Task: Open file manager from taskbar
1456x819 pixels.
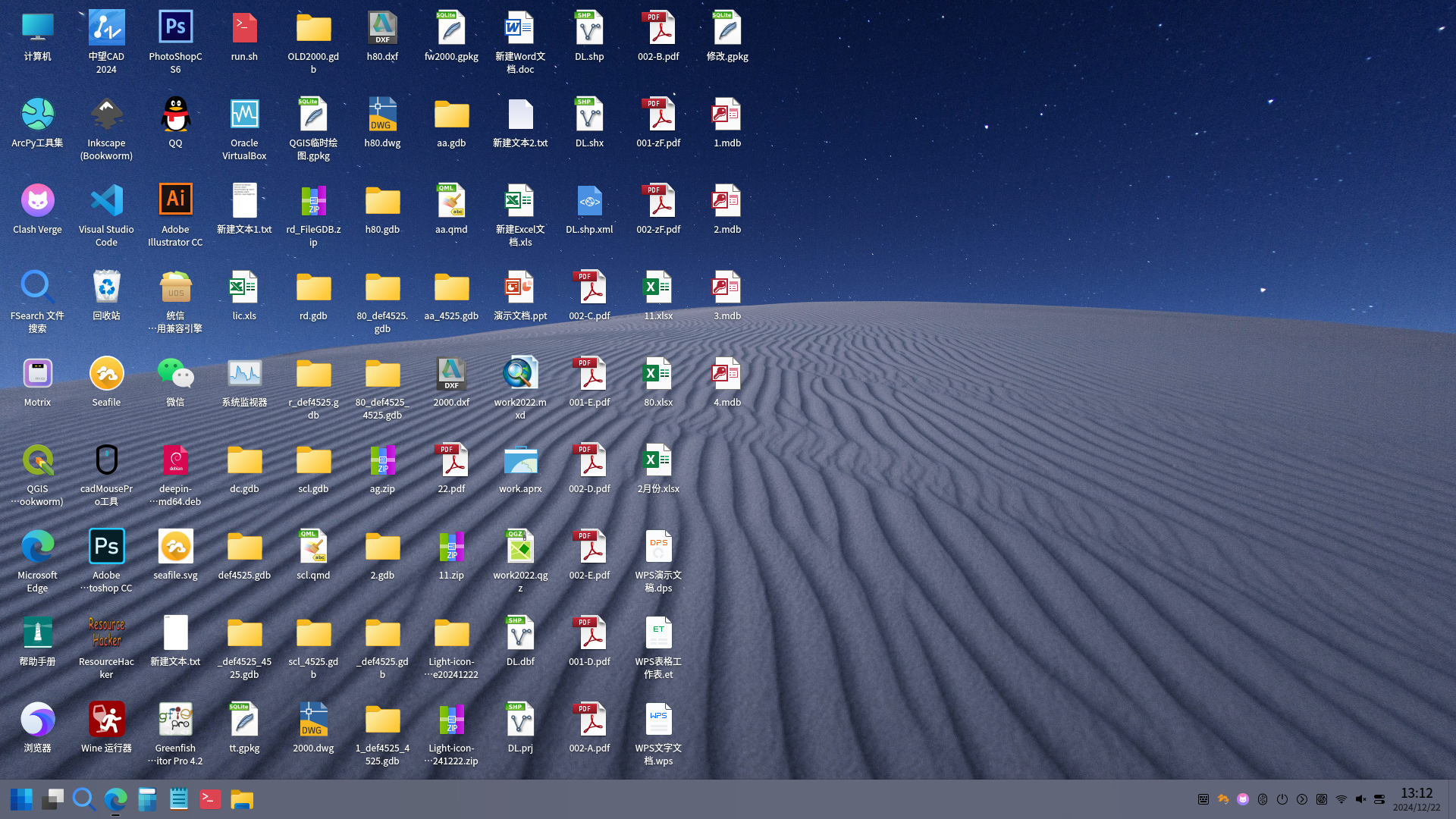Action: click(x=242, y=799)
